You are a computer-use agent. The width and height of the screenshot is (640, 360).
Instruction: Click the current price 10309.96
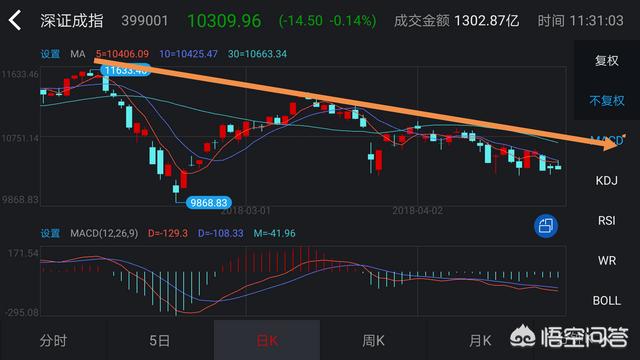pyautogui.click(x=224, y=21)
